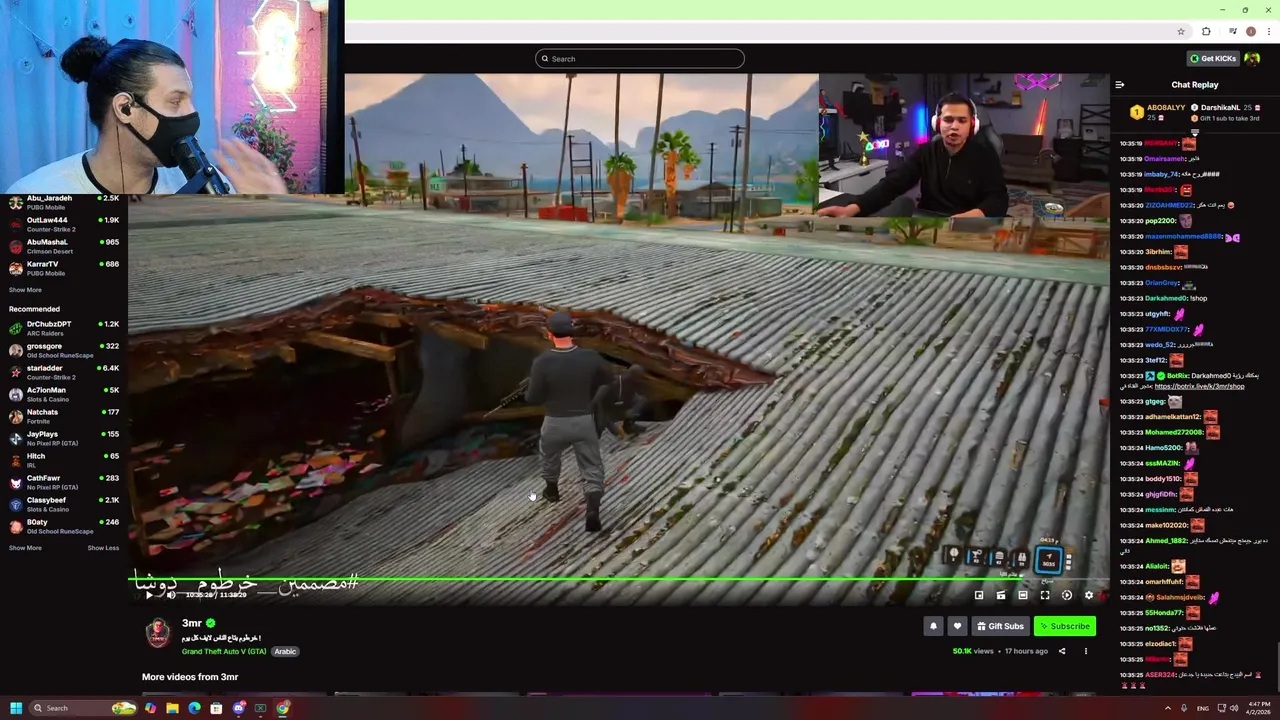This screenshot has height=720, width=1280.
Task: Bookmark this page with star icon
Action: point(1181,32)
